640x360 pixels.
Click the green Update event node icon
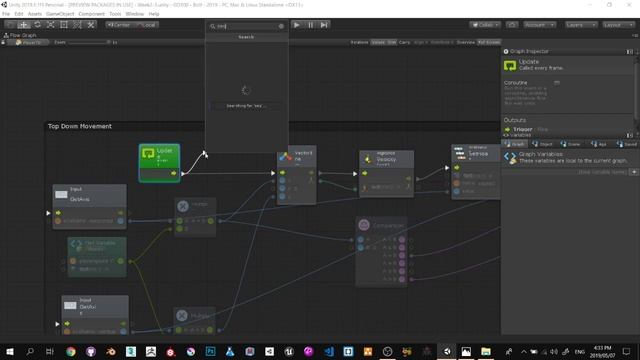[148, 153]
